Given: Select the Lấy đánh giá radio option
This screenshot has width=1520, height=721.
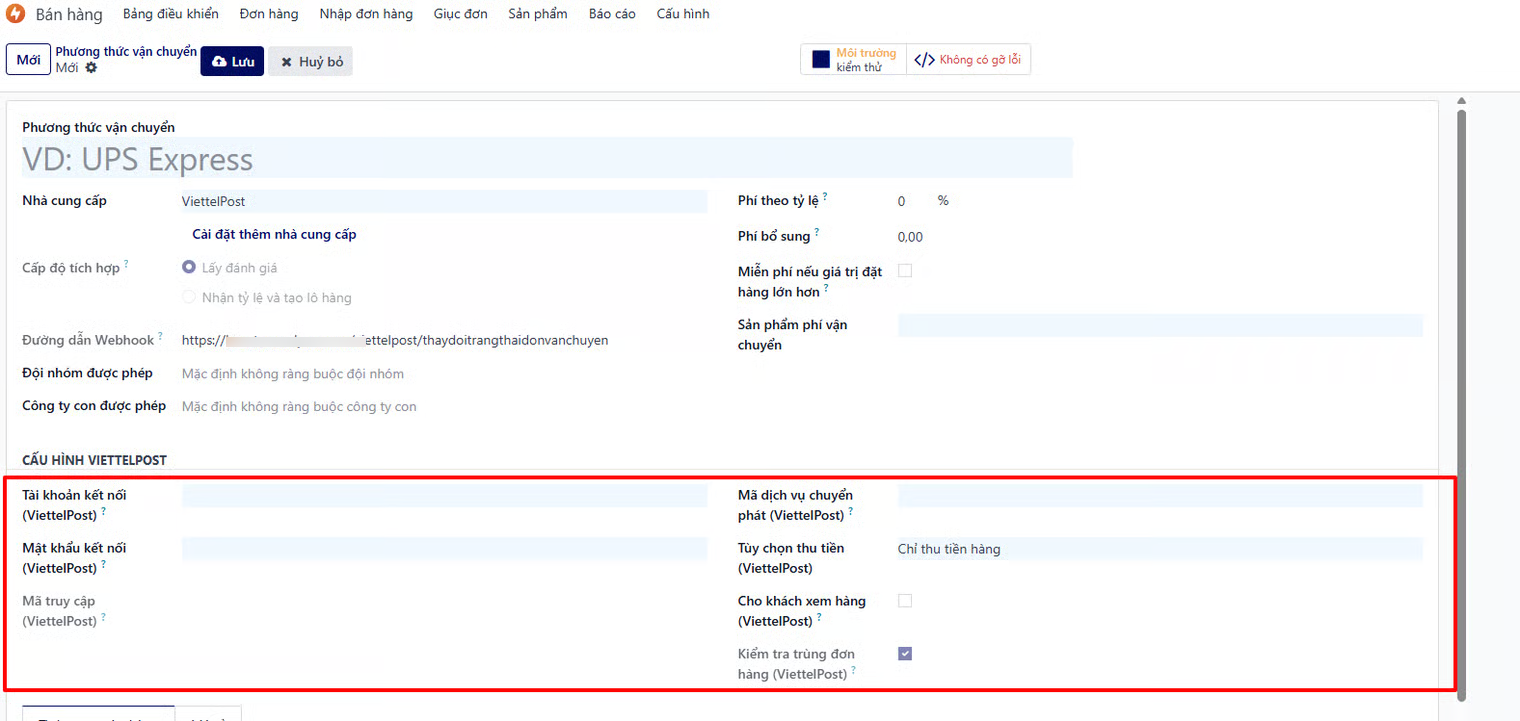Looking at the screenshot, I should pyautogui.click(x=189, y=268).
